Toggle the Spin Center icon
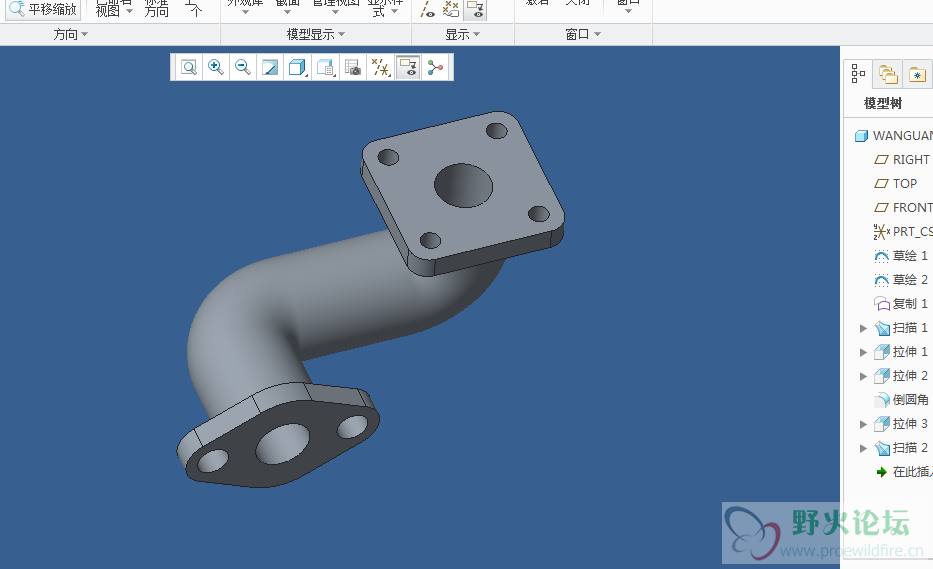Viewport: 933px width, 569px height. click(435, 67)
